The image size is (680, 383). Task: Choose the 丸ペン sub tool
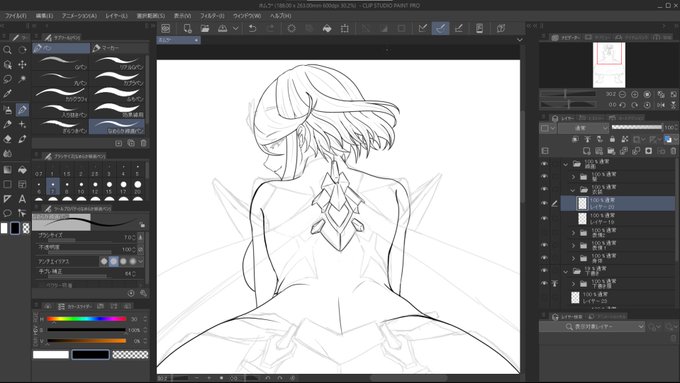point(61,79)
